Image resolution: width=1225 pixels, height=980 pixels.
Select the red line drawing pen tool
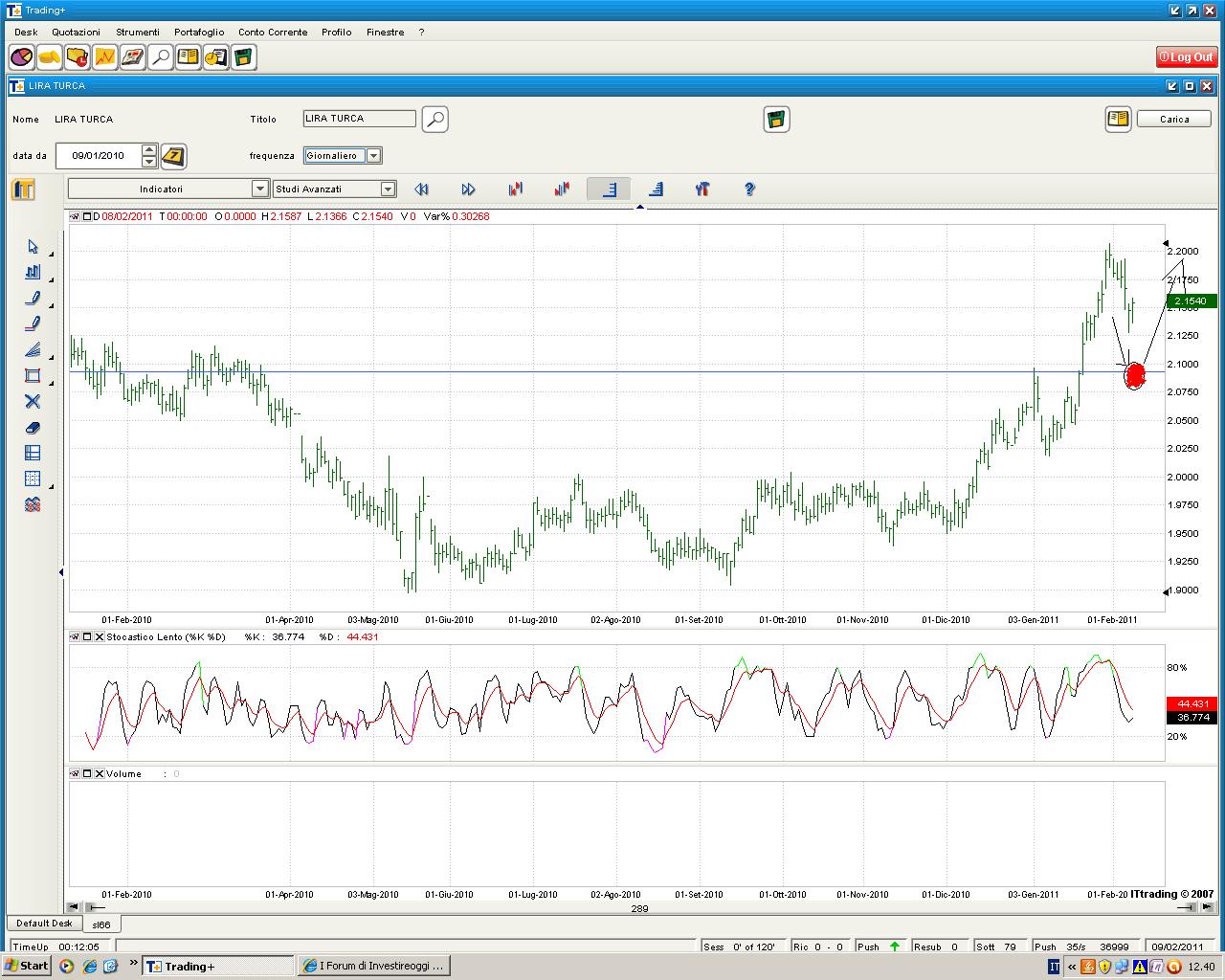[33, 324]
